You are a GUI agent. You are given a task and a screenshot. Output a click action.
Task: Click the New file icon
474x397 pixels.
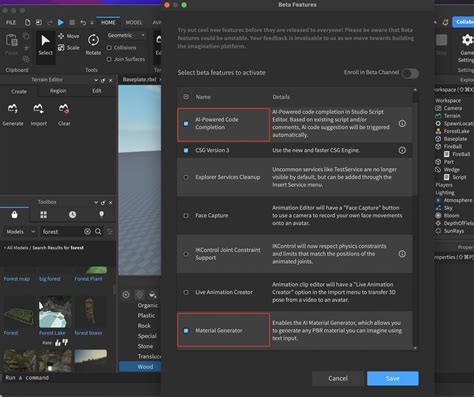(x=27, y=22)
